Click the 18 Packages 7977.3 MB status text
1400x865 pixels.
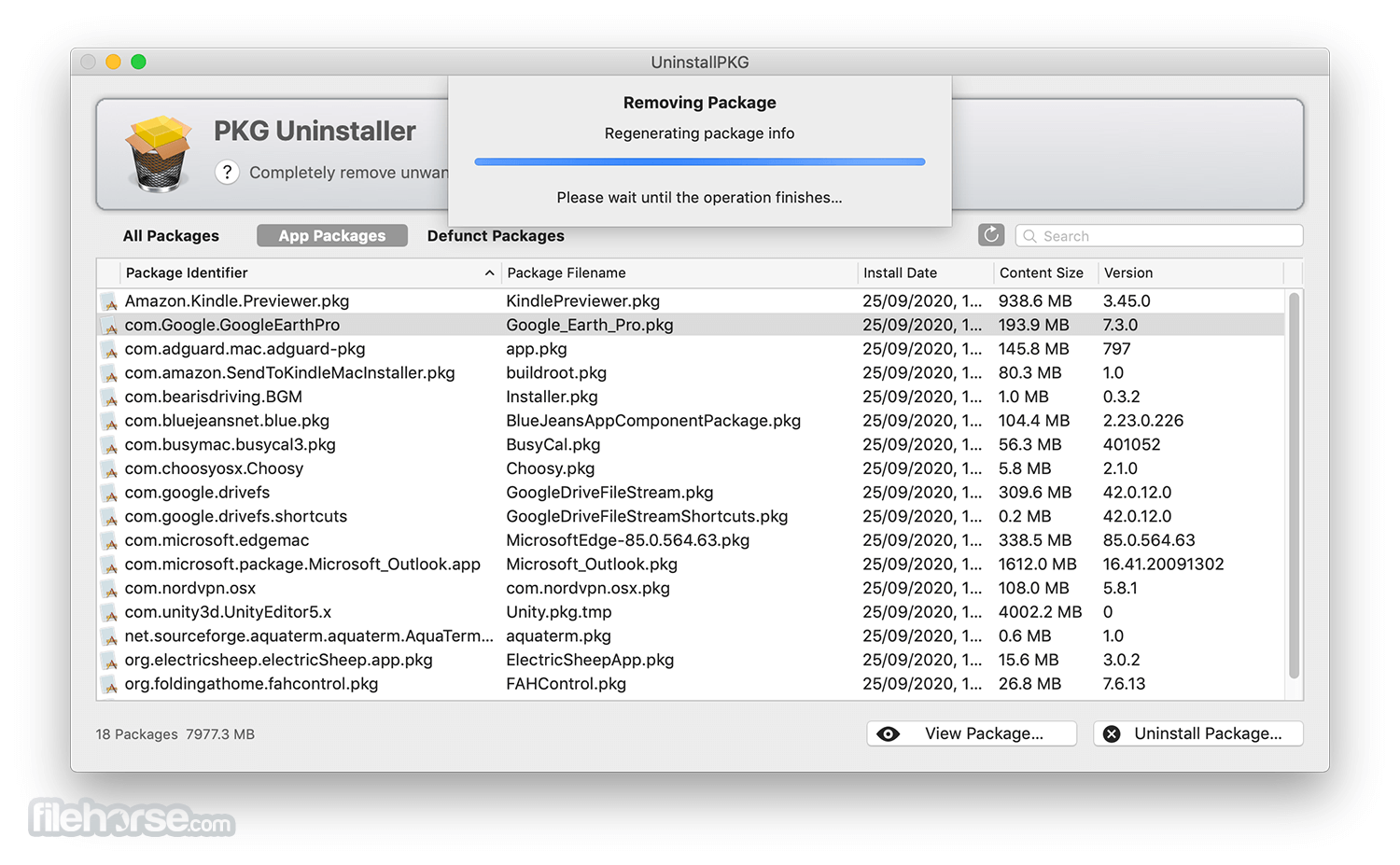pos(175,734)
